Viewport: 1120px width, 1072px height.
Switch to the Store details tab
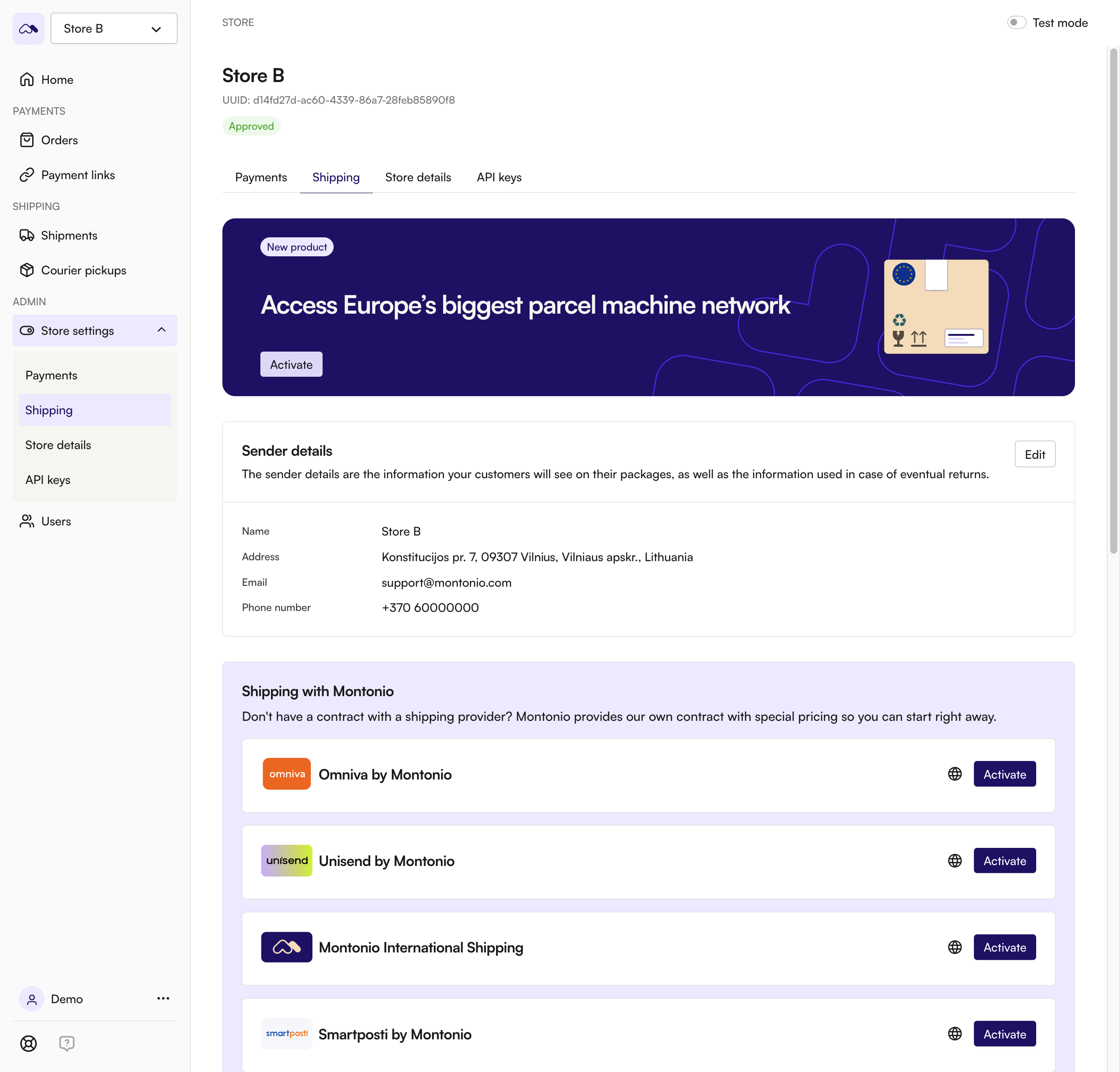(x=418, y=178)
